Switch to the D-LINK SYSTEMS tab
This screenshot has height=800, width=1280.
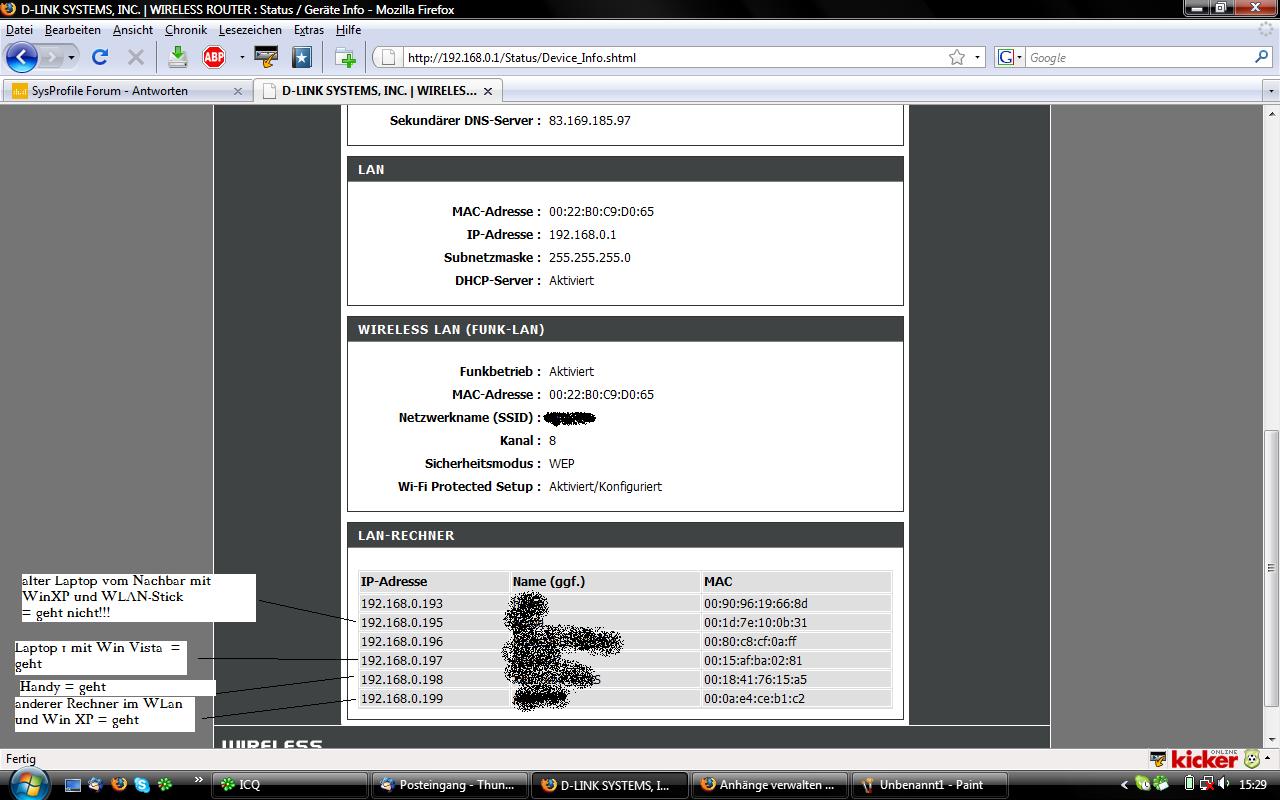click(377, 91)
